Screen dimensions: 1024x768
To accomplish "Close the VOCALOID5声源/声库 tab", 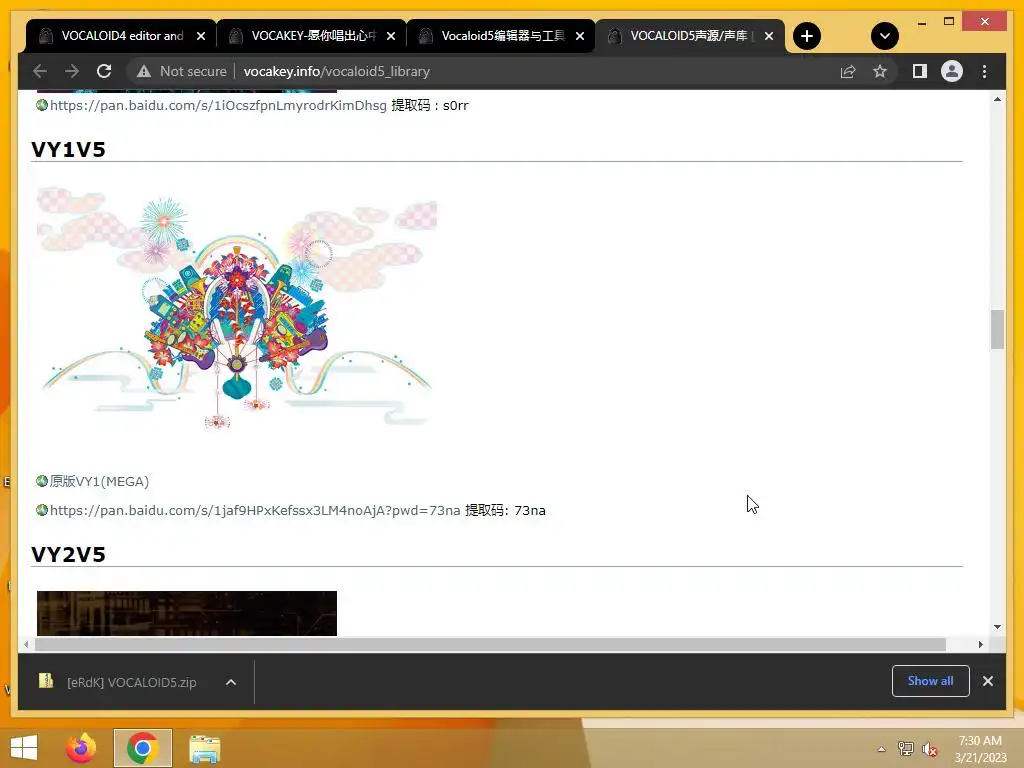I will pyautogui.click(x=769, y=37).
